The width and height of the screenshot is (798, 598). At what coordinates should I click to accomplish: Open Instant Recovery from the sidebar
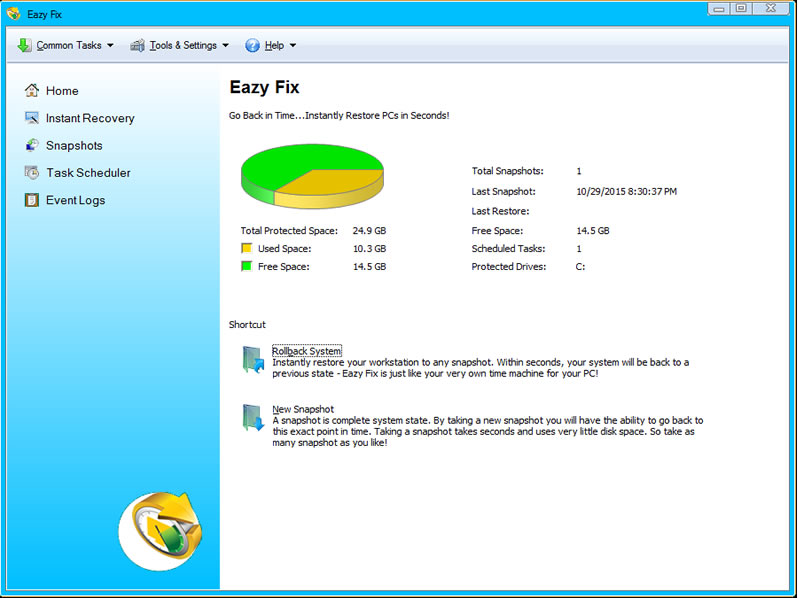pyautogui.click(x=90, y=118)
